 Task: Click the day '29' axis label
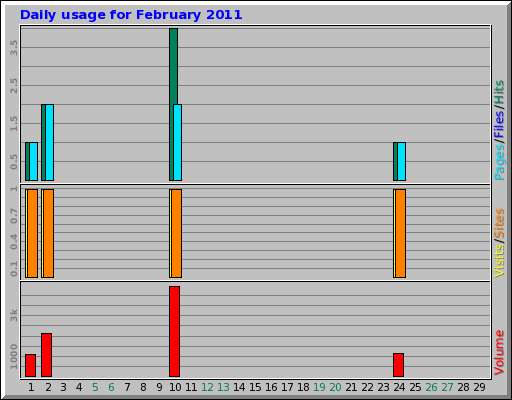479,387
